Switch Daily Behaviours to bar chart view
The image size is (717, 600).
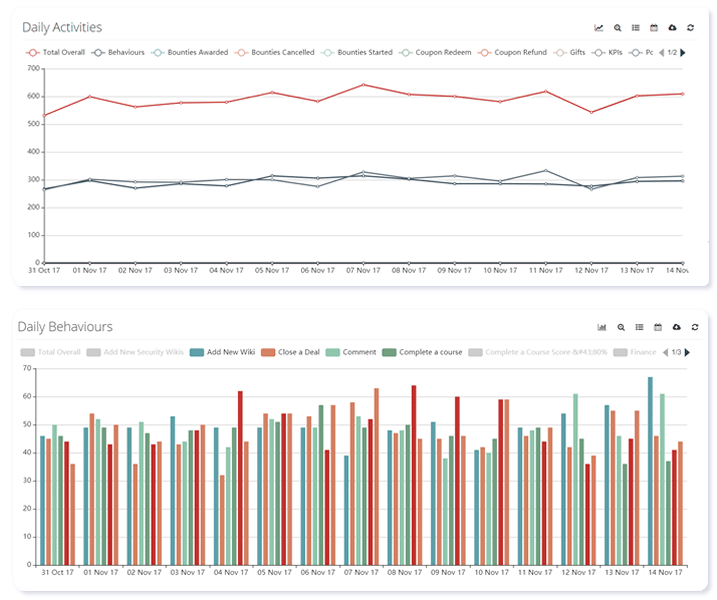click(x=602, y=327)
